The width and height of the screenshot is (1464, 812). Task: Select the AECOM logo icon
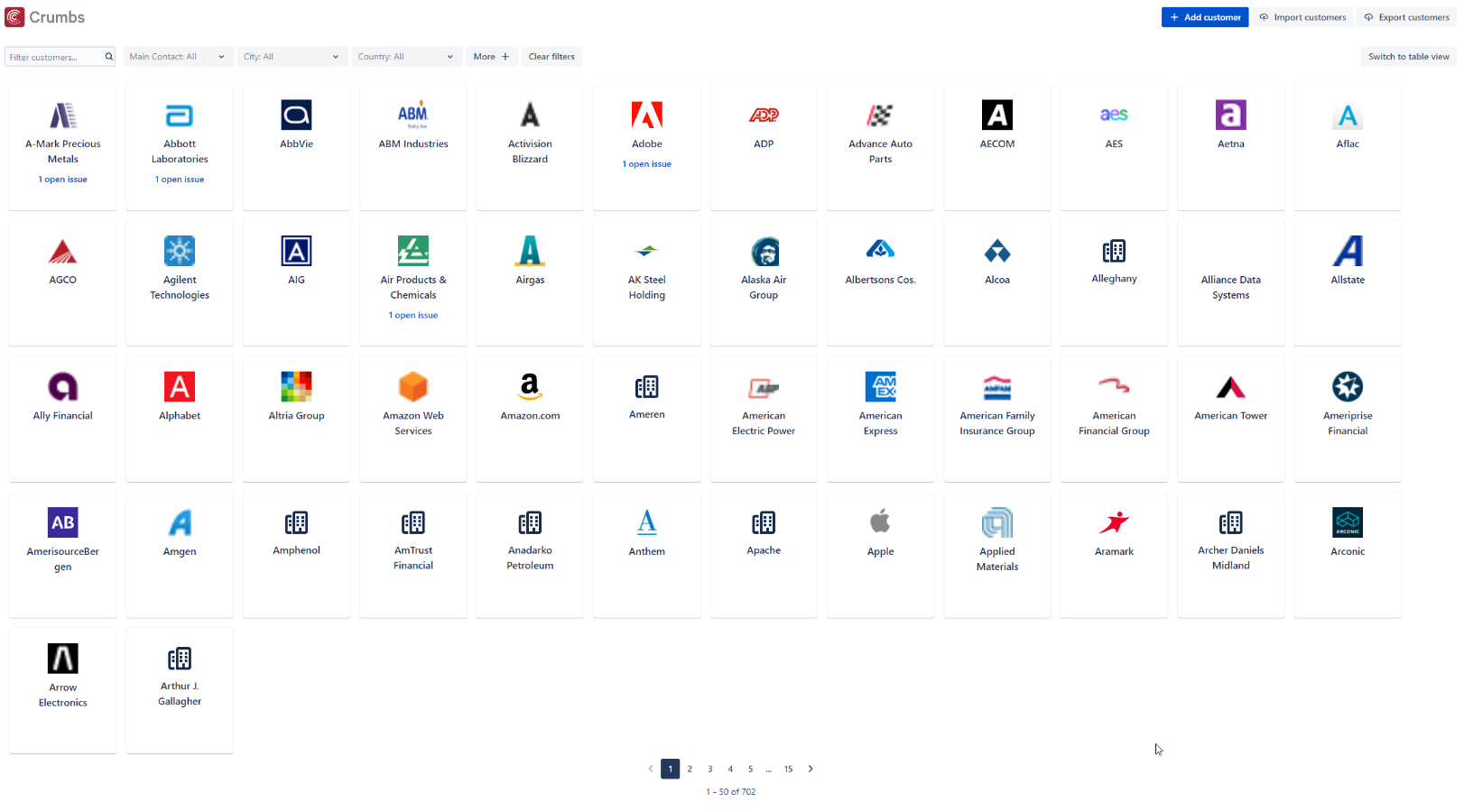click(x=997, y=115)
